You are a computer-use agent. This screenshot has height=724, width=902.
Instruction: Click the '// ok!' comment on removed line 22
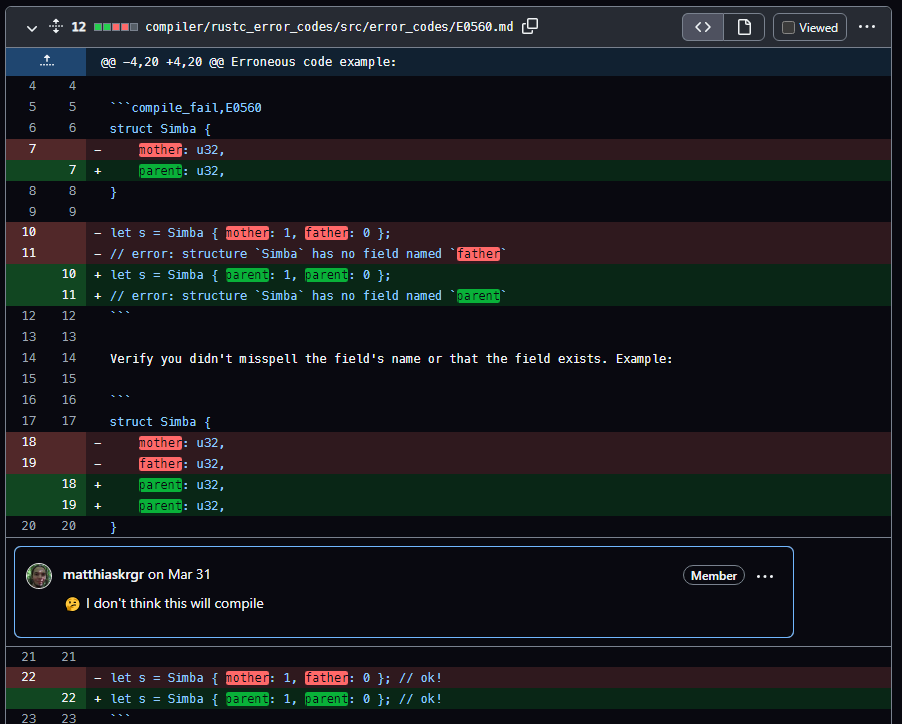(x=421, y=678)
